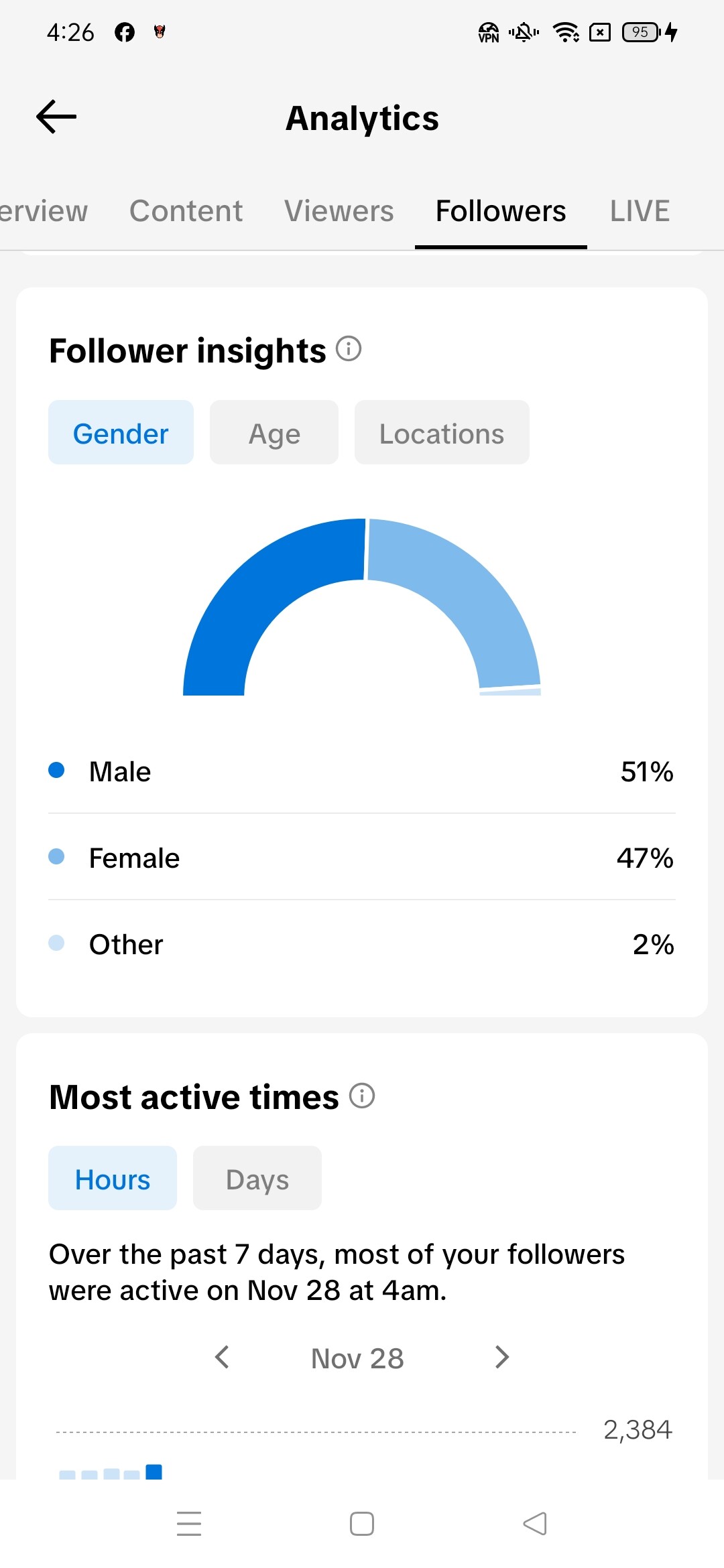Tap the back arrow icon
The height and width of the screenshot is (1568, 724).
56,117
